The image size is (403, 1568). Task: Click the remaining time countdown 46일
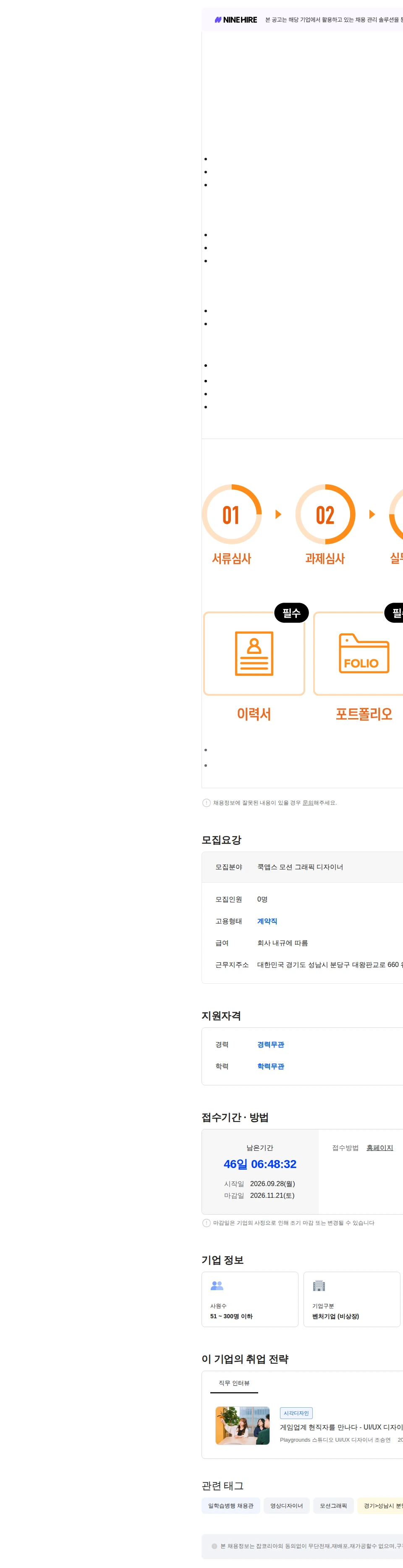pos(260,1164)
